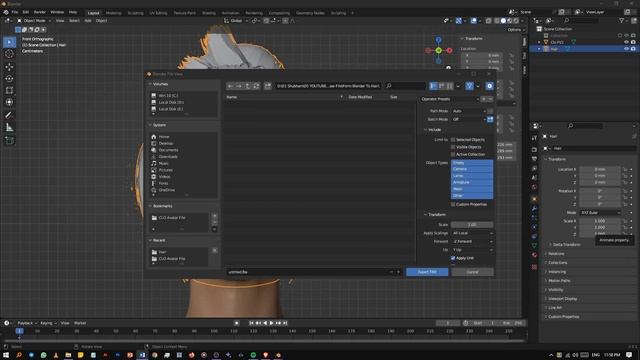Open Render menu in Blender
This screenshot has height=360, width=640.
40,12
